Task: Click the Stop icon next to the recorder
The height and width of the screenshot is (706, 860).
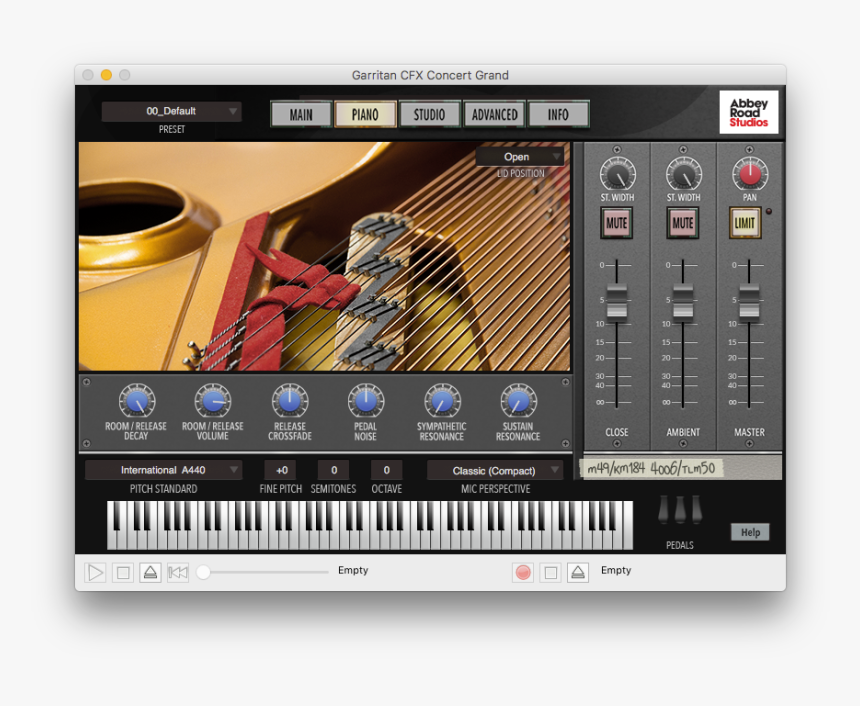Action: pos(550,571)
